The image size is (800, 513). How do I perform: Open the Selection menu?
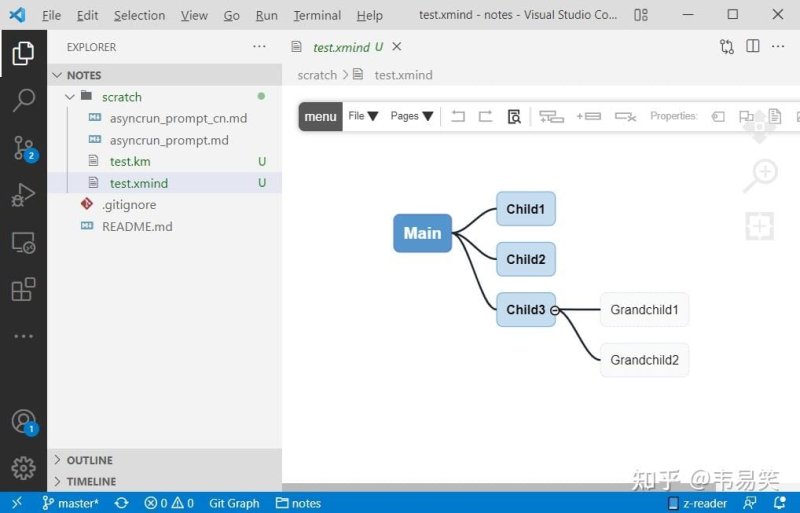[x=139, y=16]
